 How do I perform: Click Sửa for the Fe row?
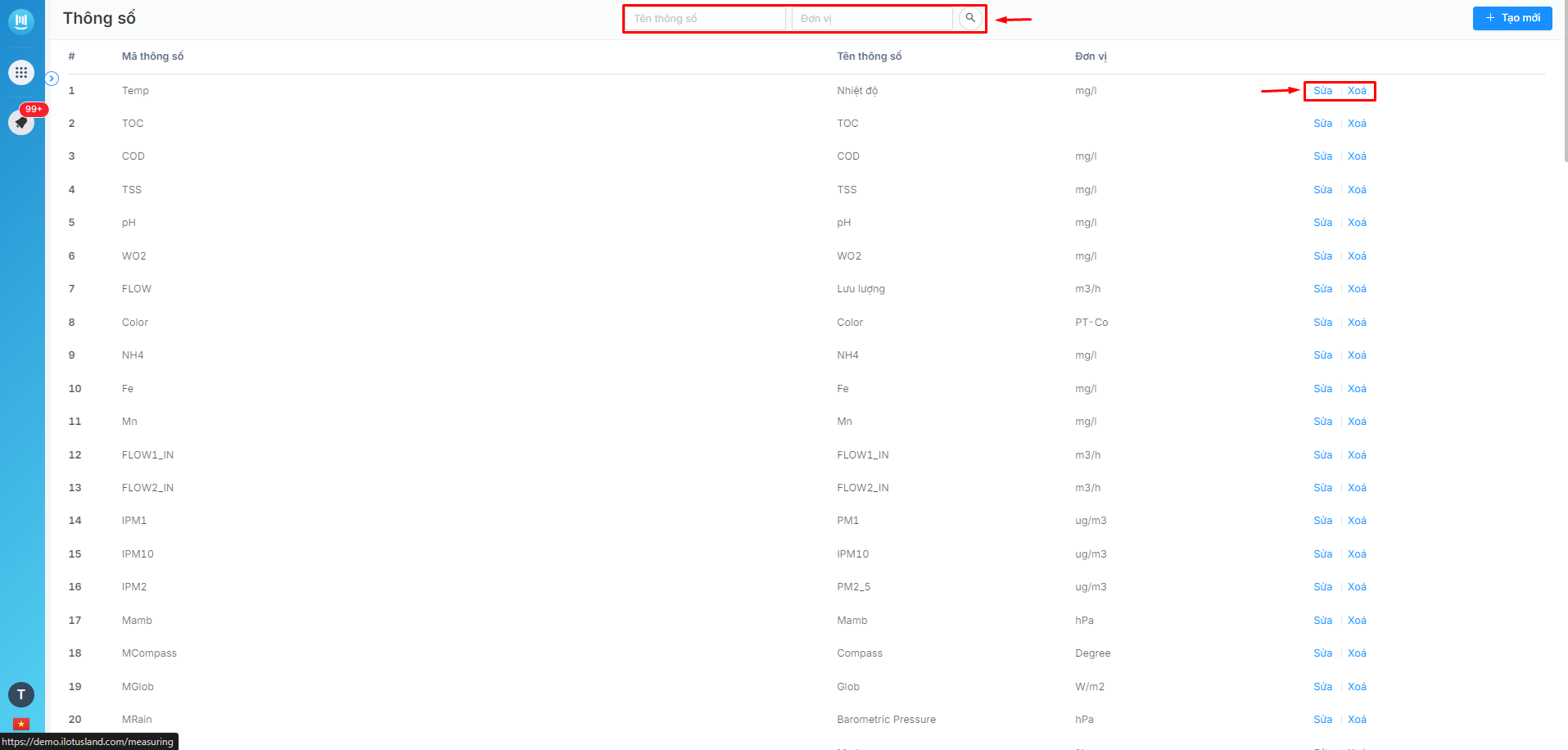click(1322, 389)
